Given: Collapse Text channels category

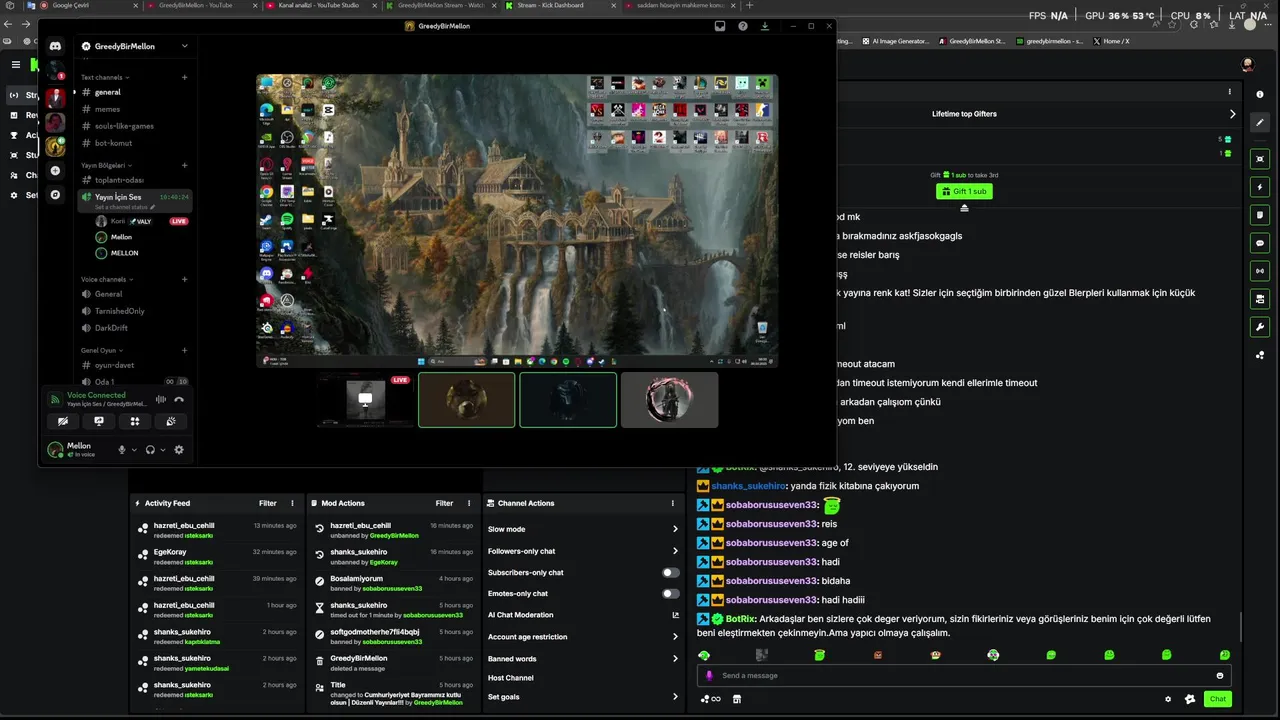Looking at the screenshot, I should [x=105, y=77].
